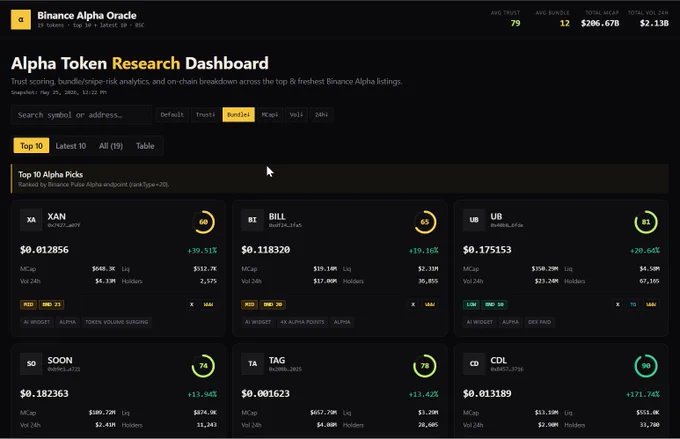Click XAN's BND 23 badge
The image size is (680, 439).
[52, 305]
